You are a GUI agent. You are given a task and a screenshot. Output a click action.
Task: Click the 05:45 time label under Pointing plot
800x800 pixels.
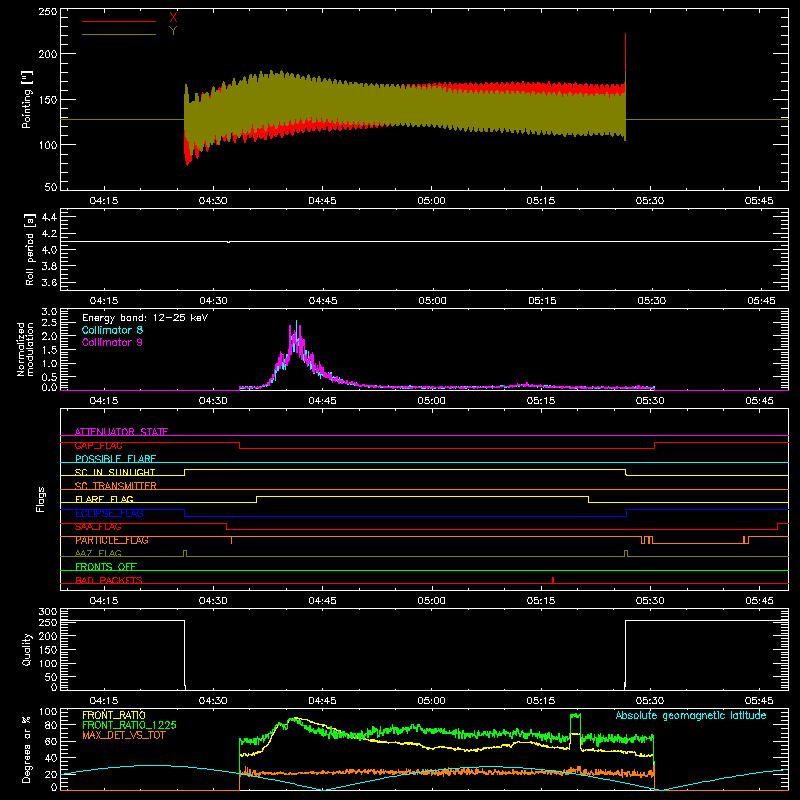pos(759,201)
